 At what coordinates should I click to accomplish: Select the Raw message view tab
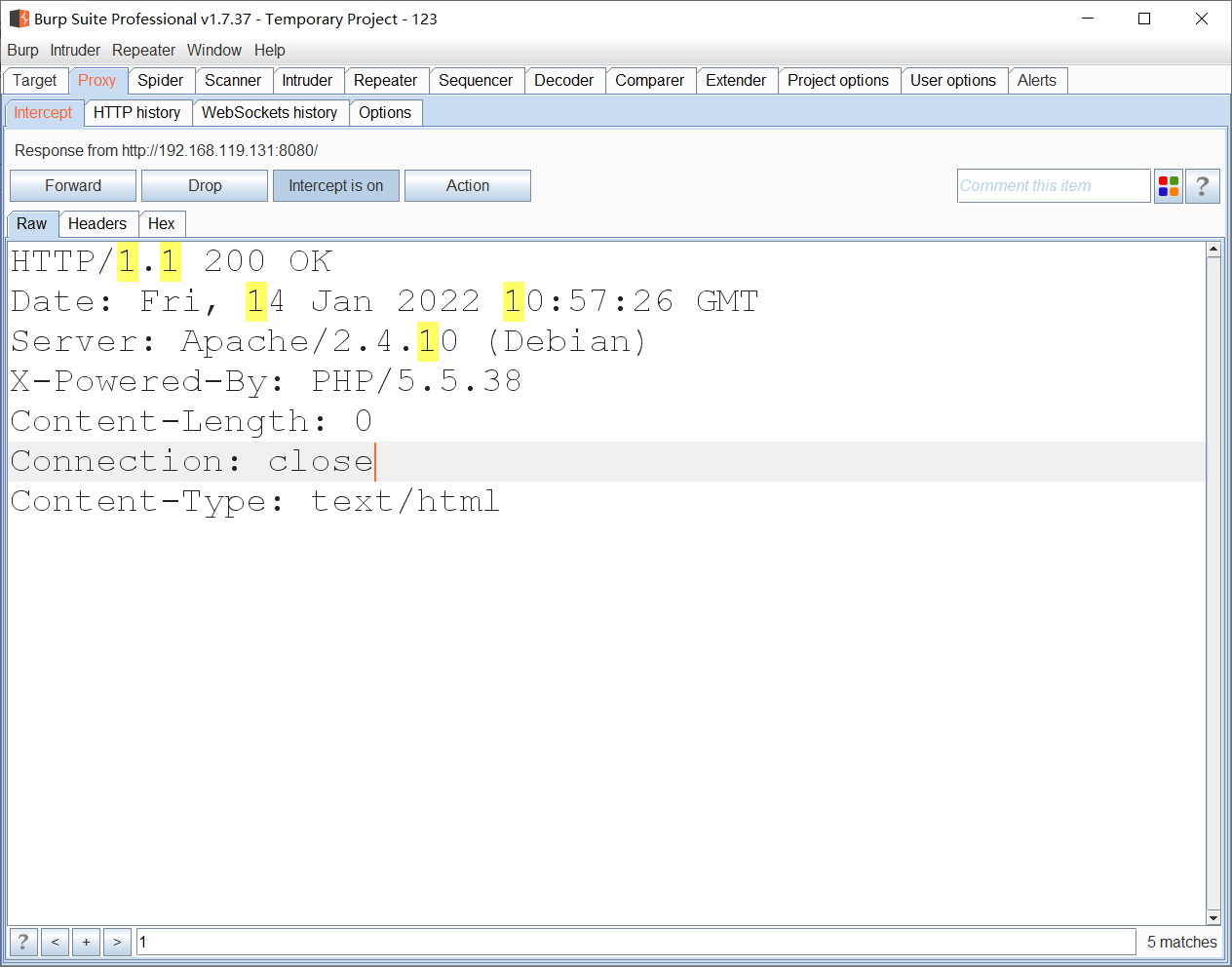click(x=32, y=224)
